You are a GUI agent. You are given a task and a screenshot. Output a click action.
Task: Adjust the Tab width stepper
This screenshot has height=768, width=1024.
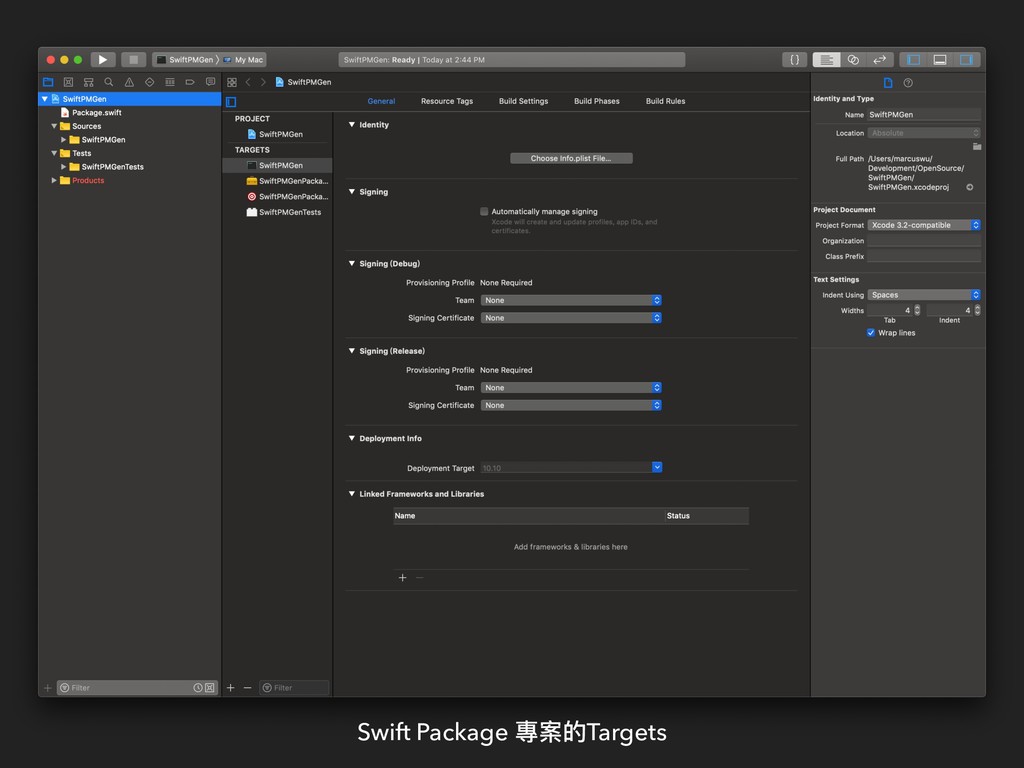(x=917, y=310)
